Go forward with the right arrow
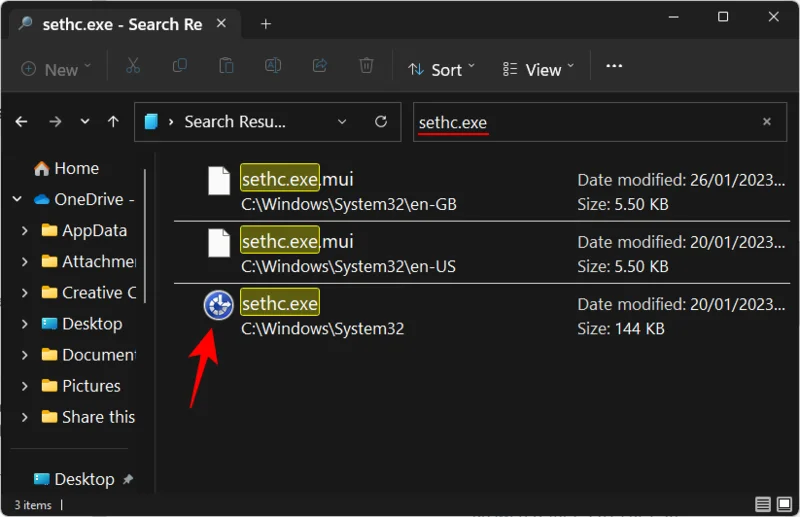Viewport: 800px width, 517px height. (55, 121)
